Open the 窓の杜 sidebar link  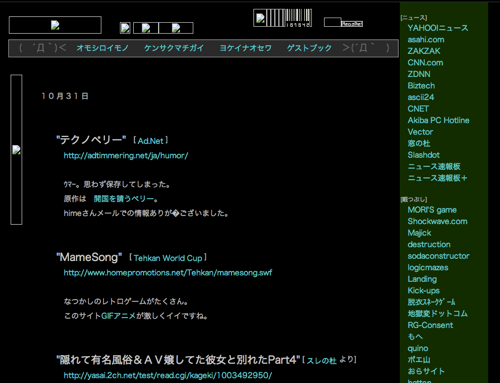click(x=419, y=144)
